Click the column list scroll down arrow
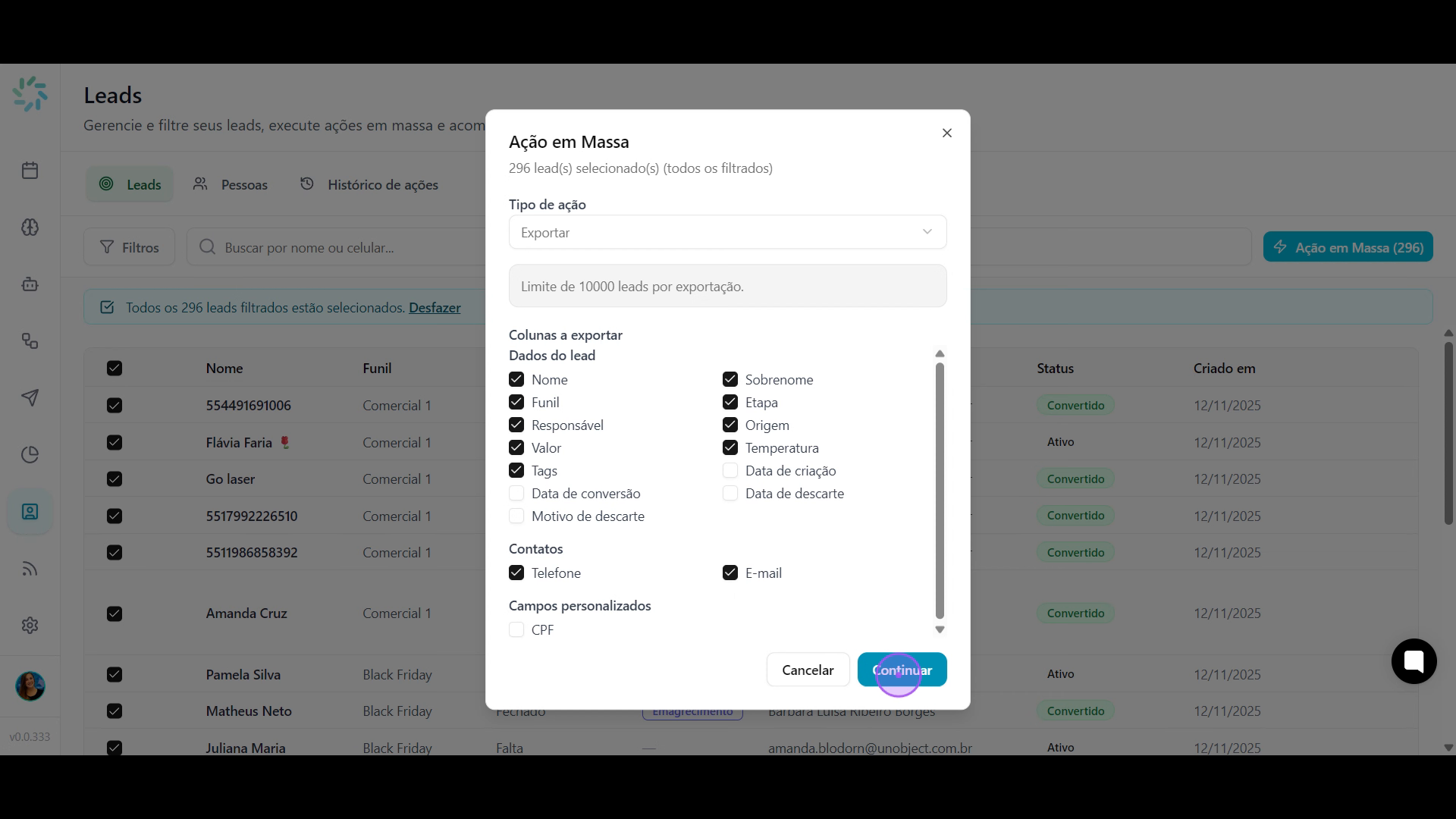This screenshot has width=1456, height=819. point(940,629)
